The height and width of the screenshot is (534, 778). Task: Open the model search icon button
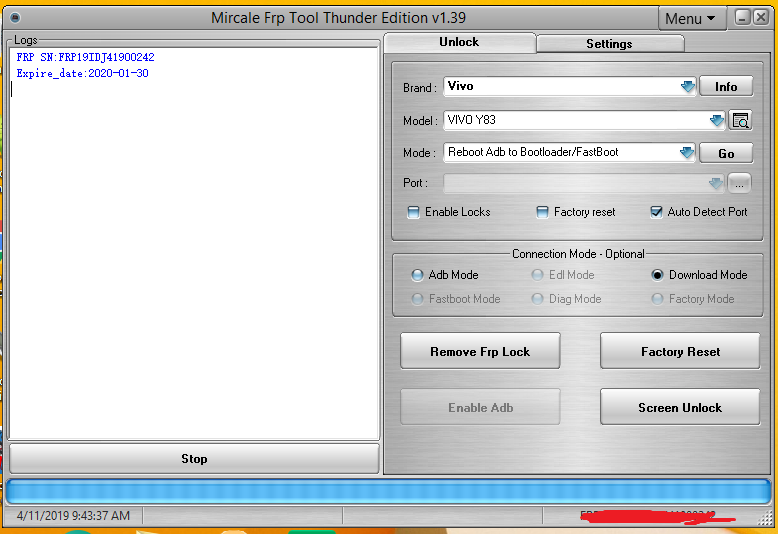click(x=740, y=121)
